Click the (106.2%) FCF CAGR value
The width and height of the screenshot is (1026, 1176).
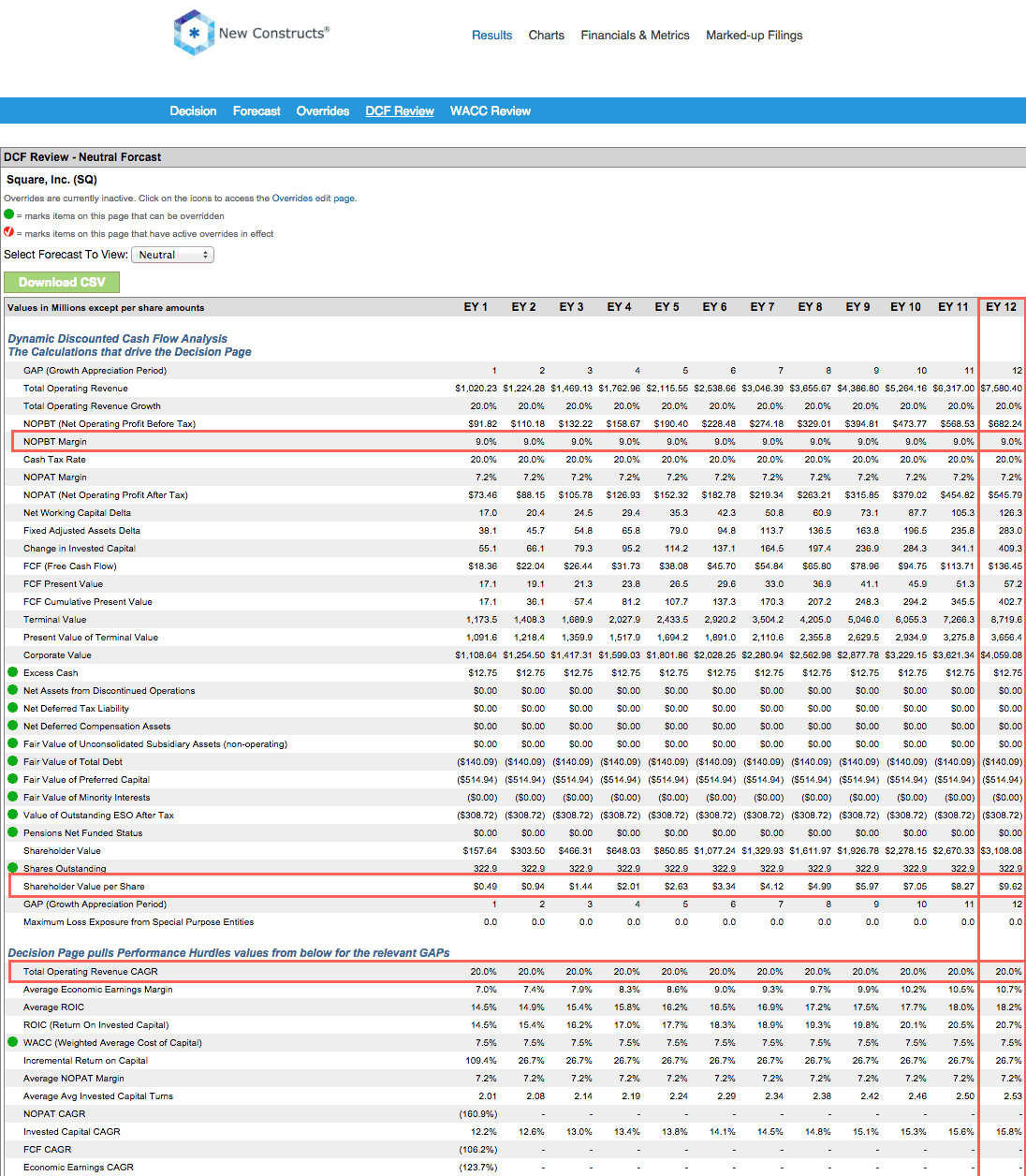[478, 1150]
